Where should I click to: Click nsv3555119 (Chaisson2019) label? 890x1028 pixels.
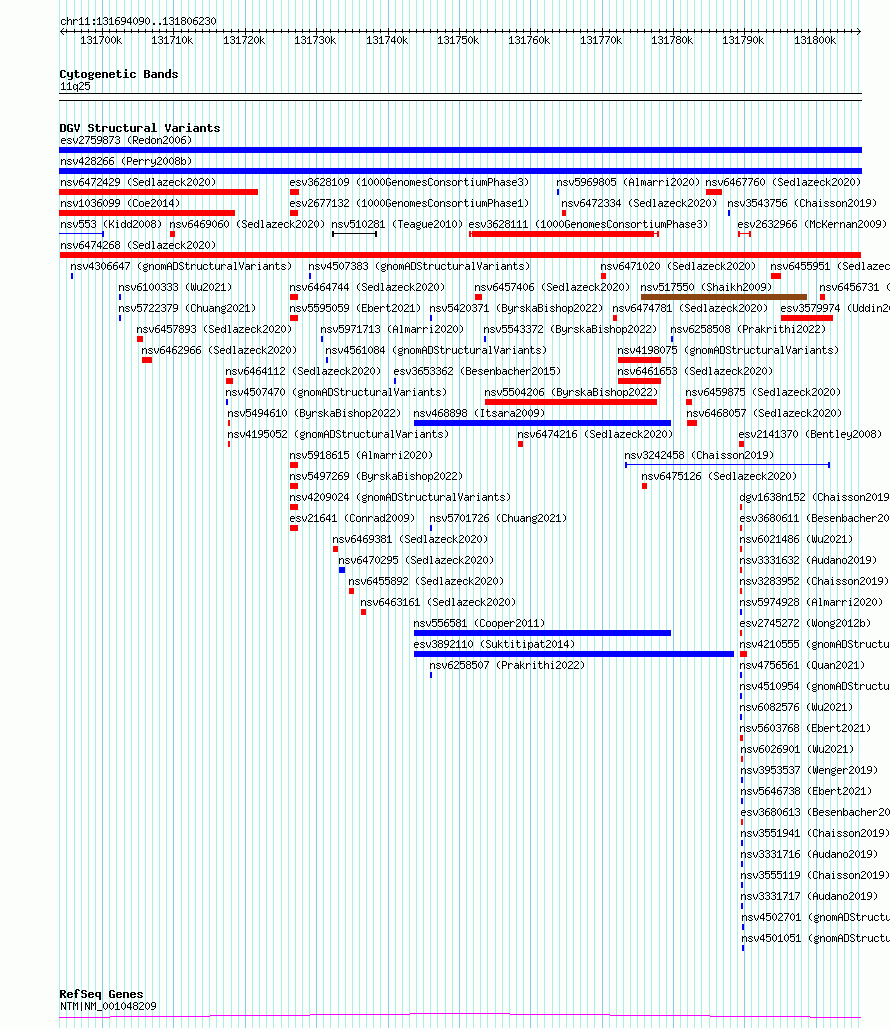click(x=815, y=875)
